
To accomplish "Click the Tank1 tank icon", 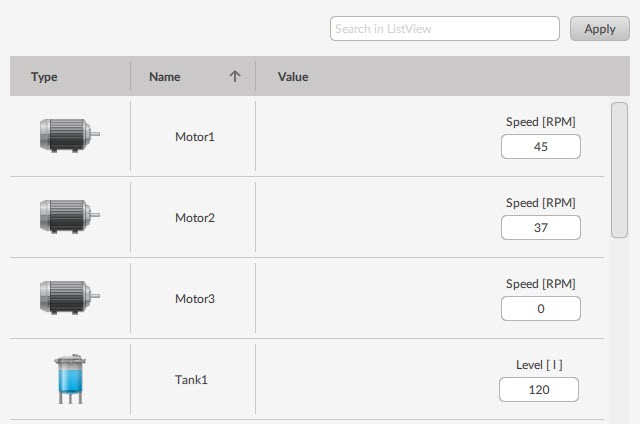I will [69, 380].
